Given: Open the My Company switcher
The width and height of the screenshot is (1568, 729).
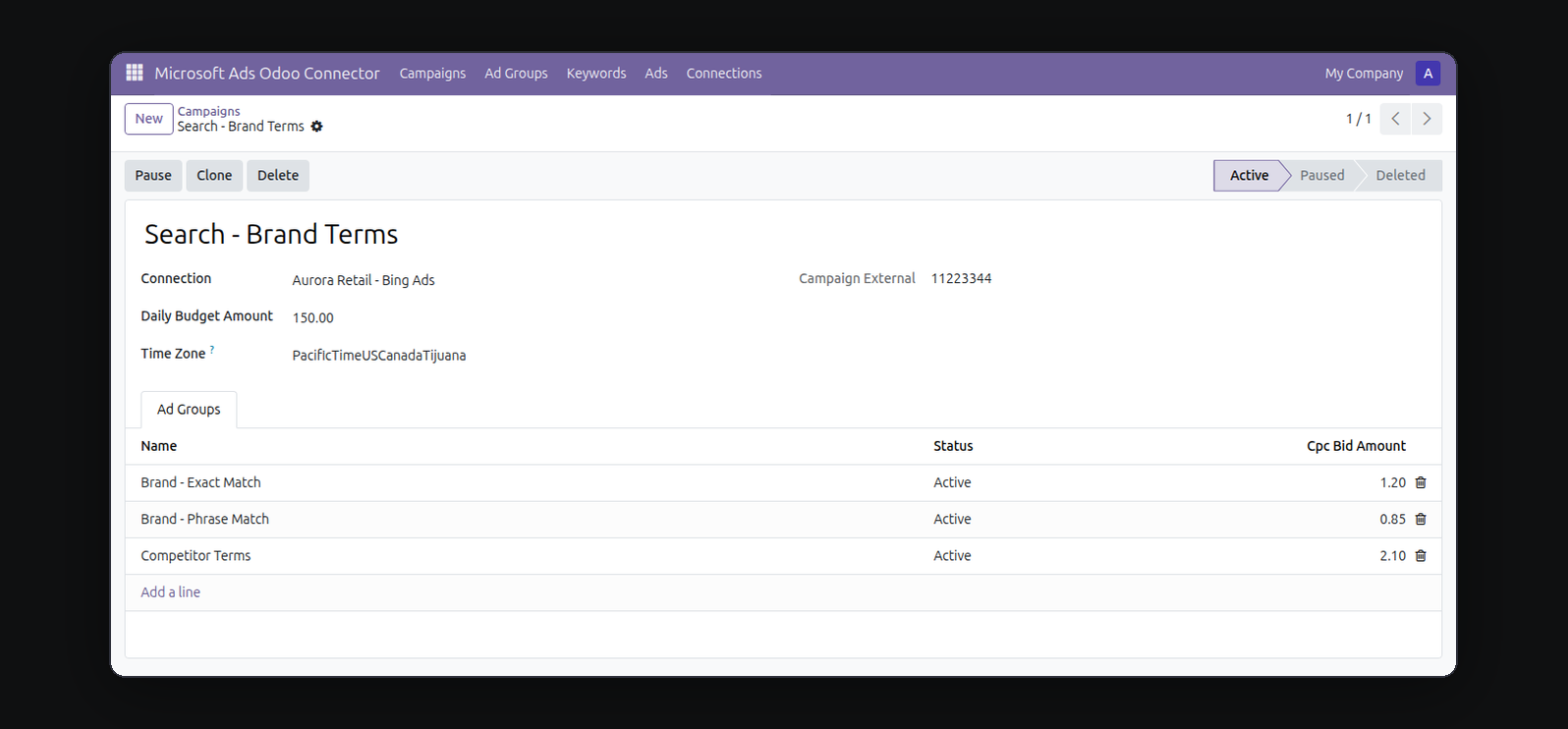Looking at the screenshot, I should (1364, 73).
